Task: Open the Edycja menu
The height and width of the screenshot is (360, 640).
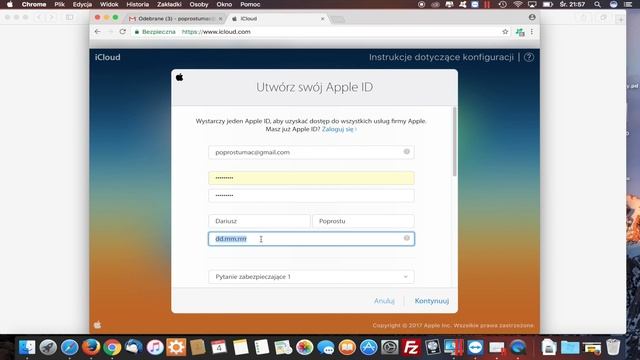Action: click(x=82, y=4)
